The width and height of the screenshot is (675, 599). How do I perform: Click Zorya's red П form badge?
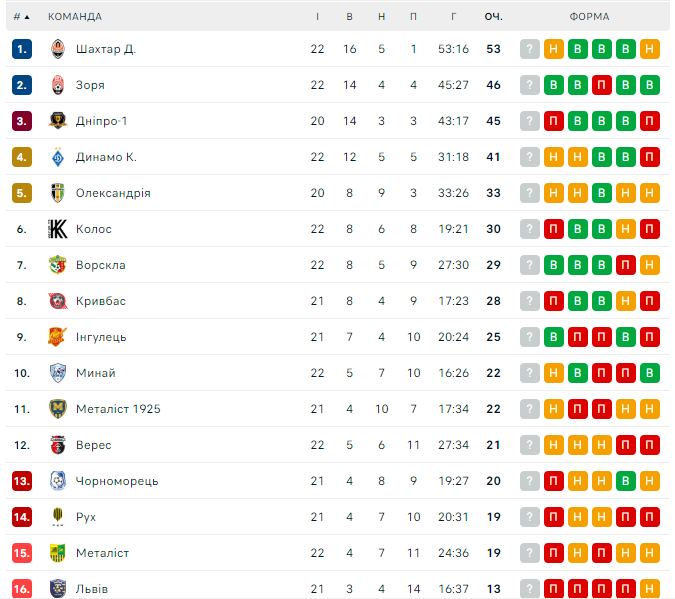[602, 85]
